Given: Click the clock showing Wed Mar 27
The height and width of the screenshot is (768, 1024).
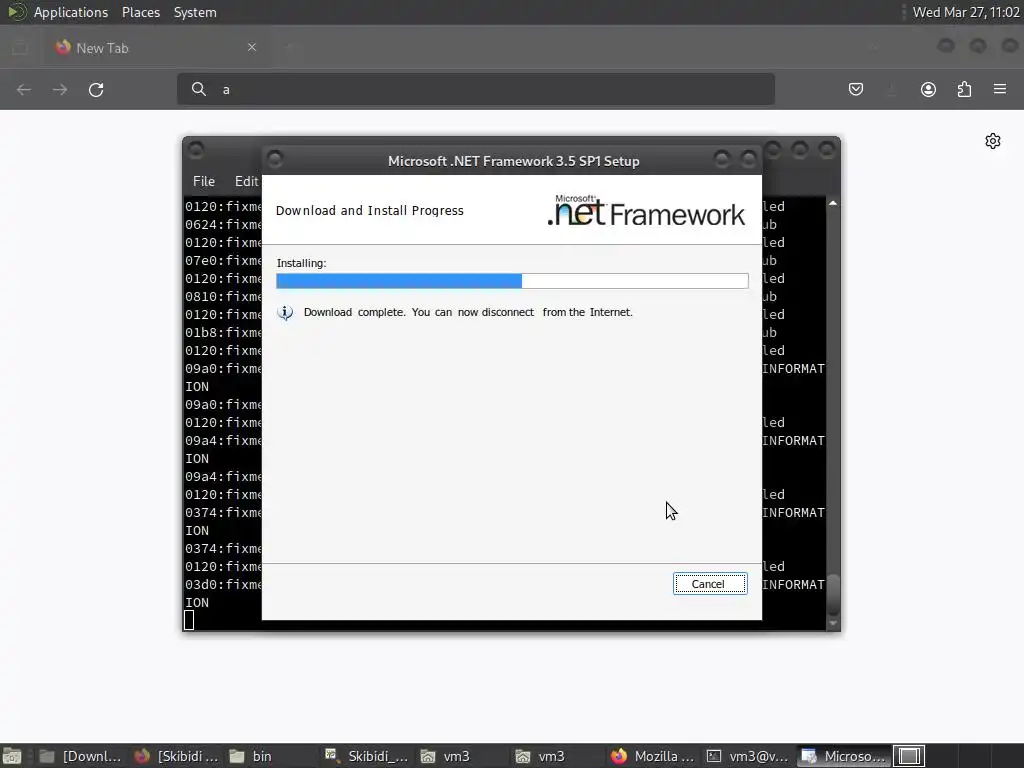Looking at the screenshot, I should pos(965,12).
